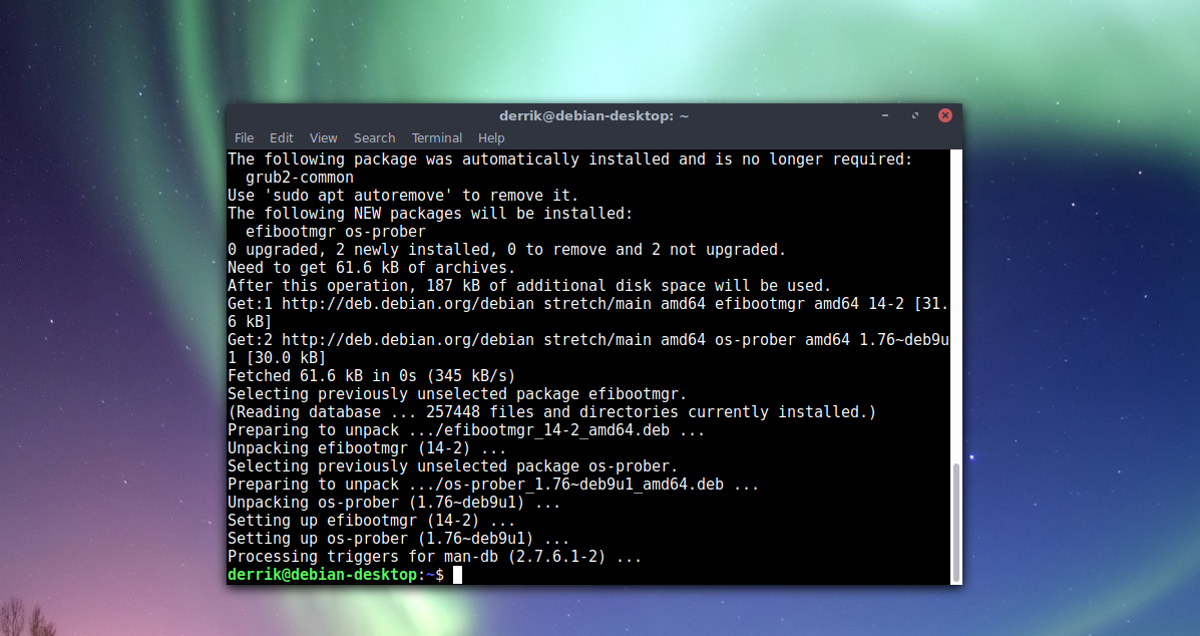Minimize the terminal window

pyautogui.click(x=886, y=116)
